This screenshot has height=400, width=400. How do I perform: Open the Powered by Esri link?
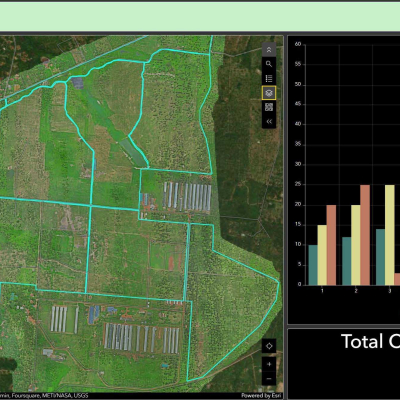(x=261, y=395)
